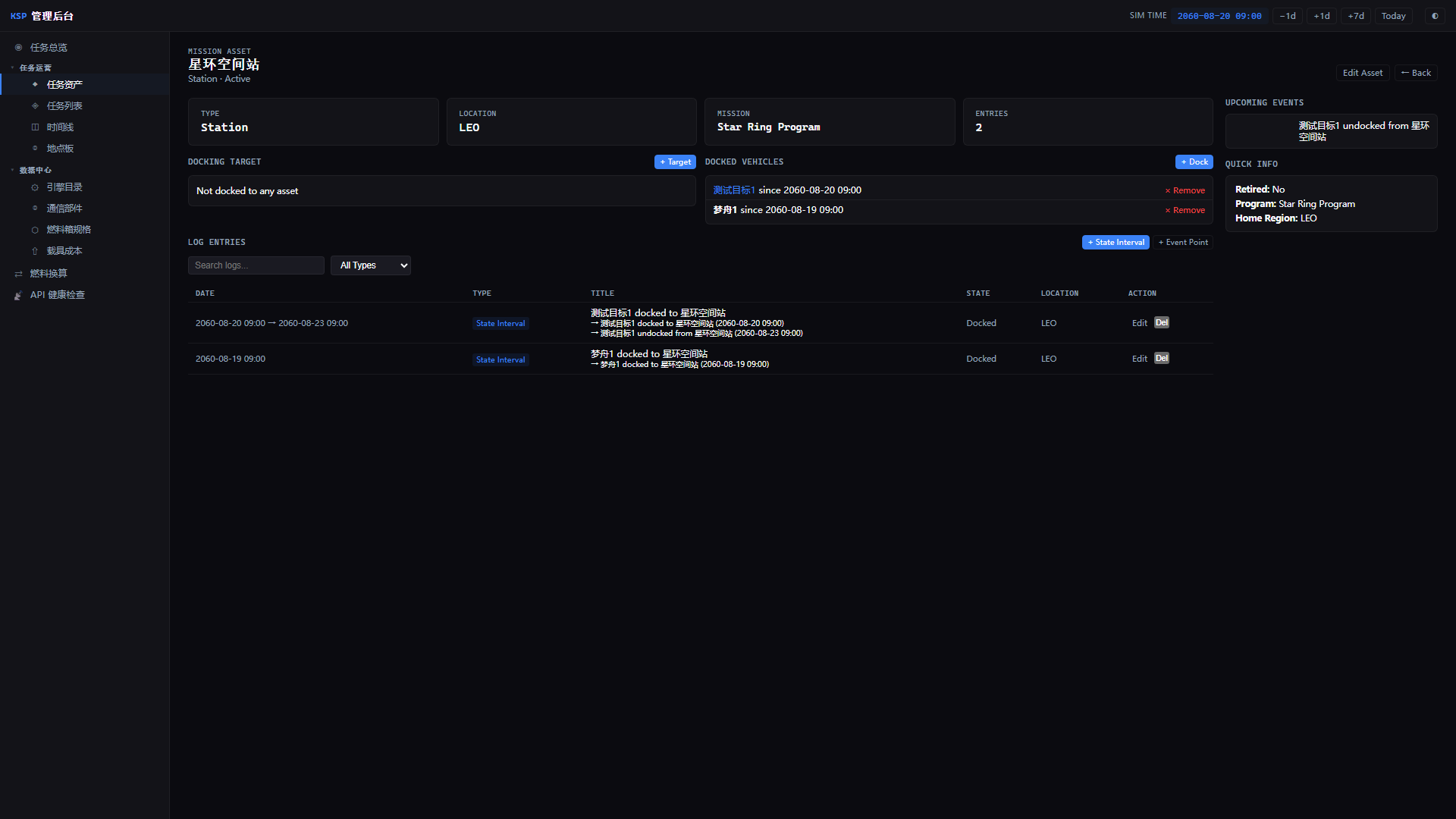
Task: Collapse the 任务运营 sidebar section
Action: tap(31, 68)
